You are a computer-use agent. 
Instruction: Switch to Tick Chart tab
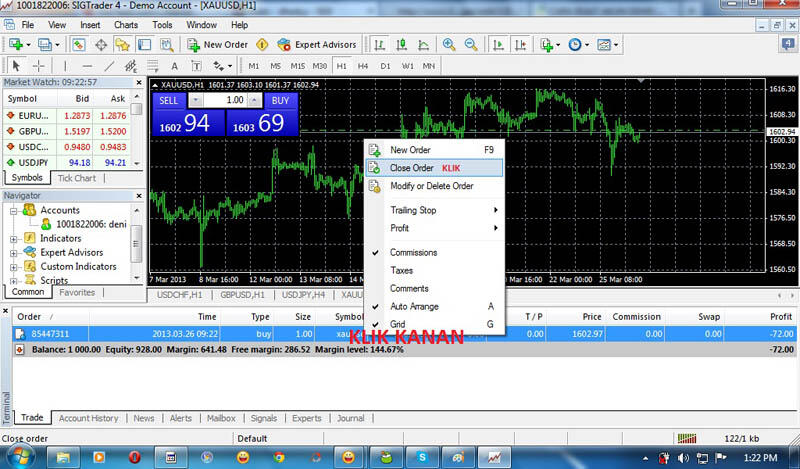(x=77, y=178)
